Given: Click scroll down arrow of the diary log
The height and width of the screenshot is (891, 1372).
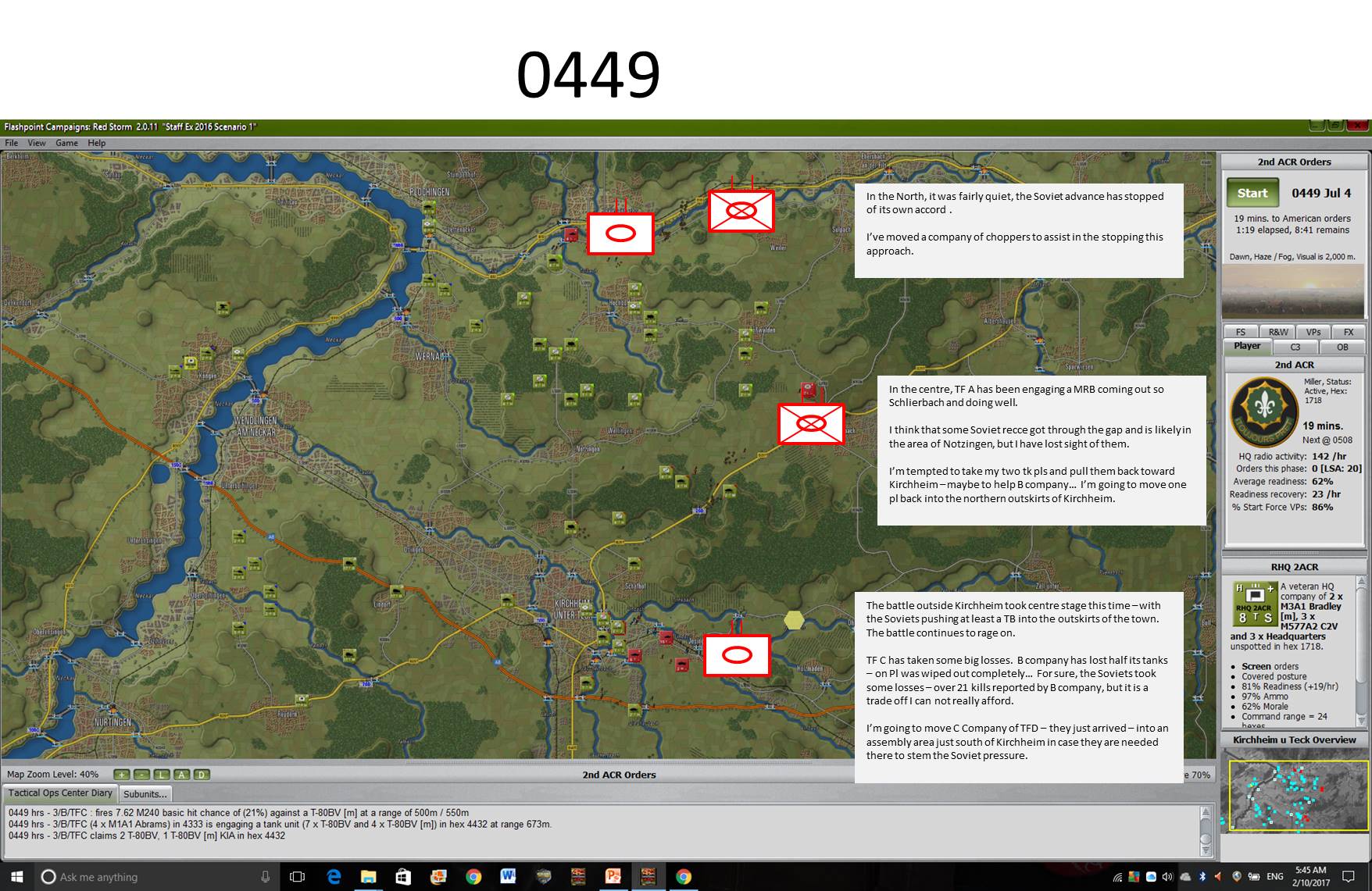Looking at the screenshot, I should point(1206,850).
